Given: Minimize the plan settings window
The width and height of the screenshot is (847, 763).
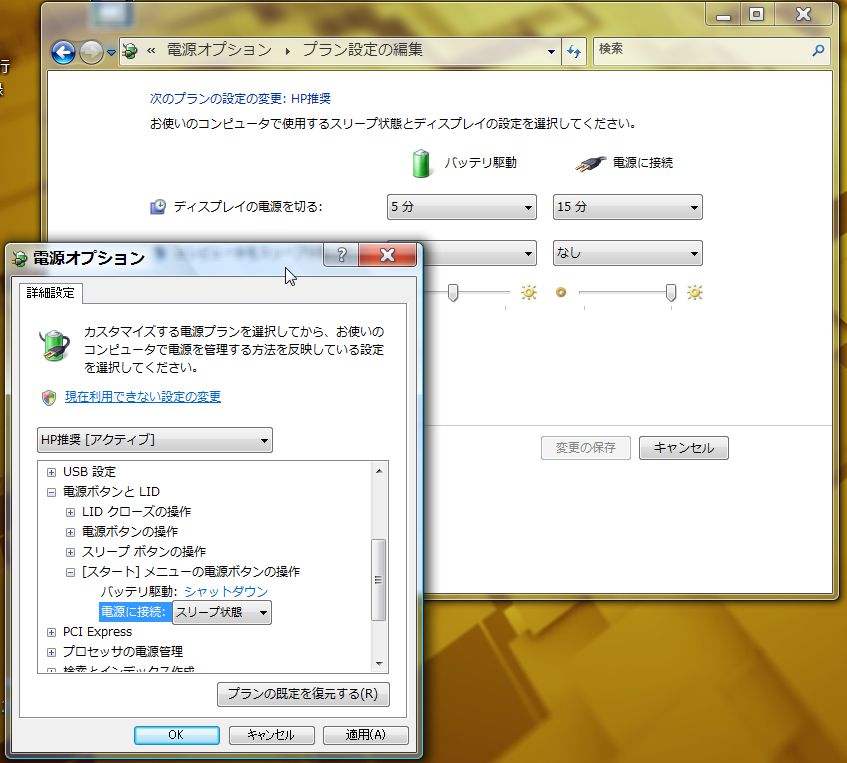Looking at the screenshot, I should coord(724,15).
